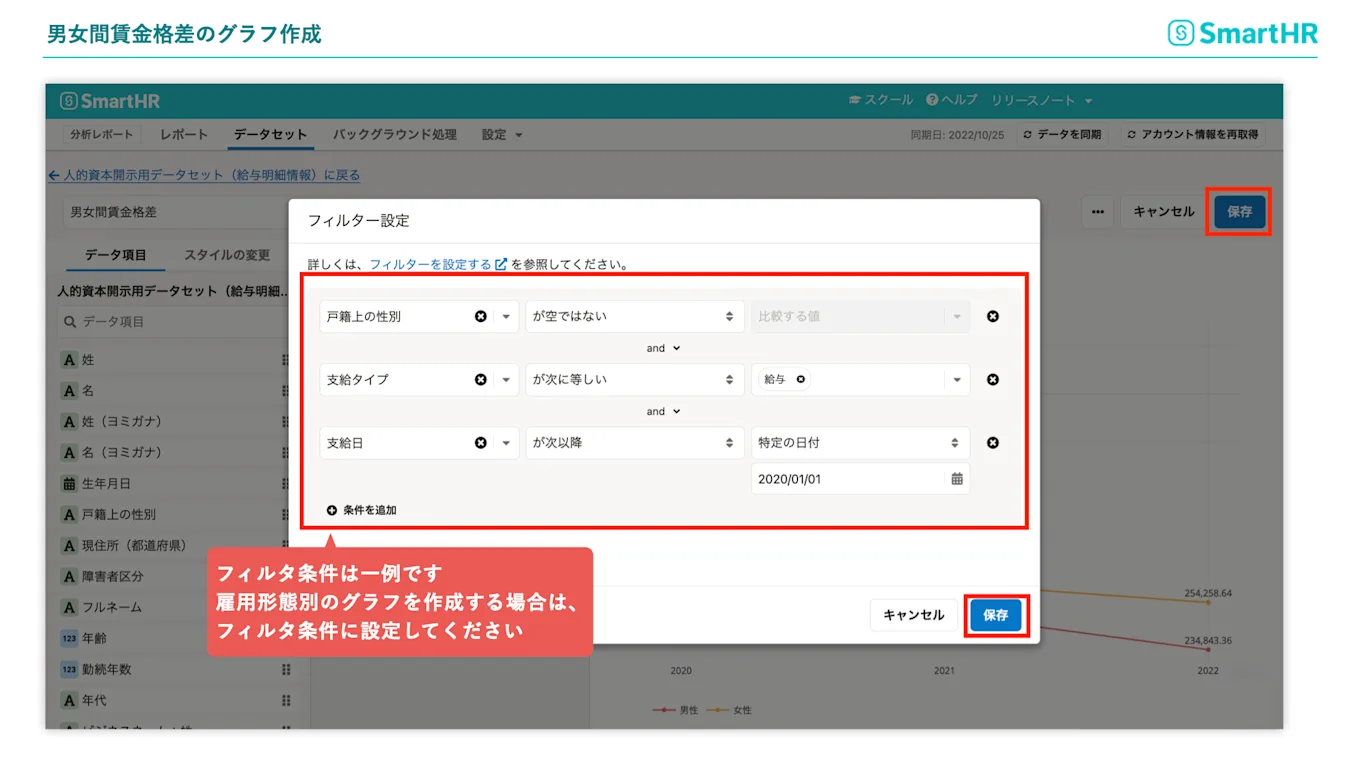Click the 男女間賃金格差 title field
The height and width of the screenshot is (765, 1360).
coord(175,212)
